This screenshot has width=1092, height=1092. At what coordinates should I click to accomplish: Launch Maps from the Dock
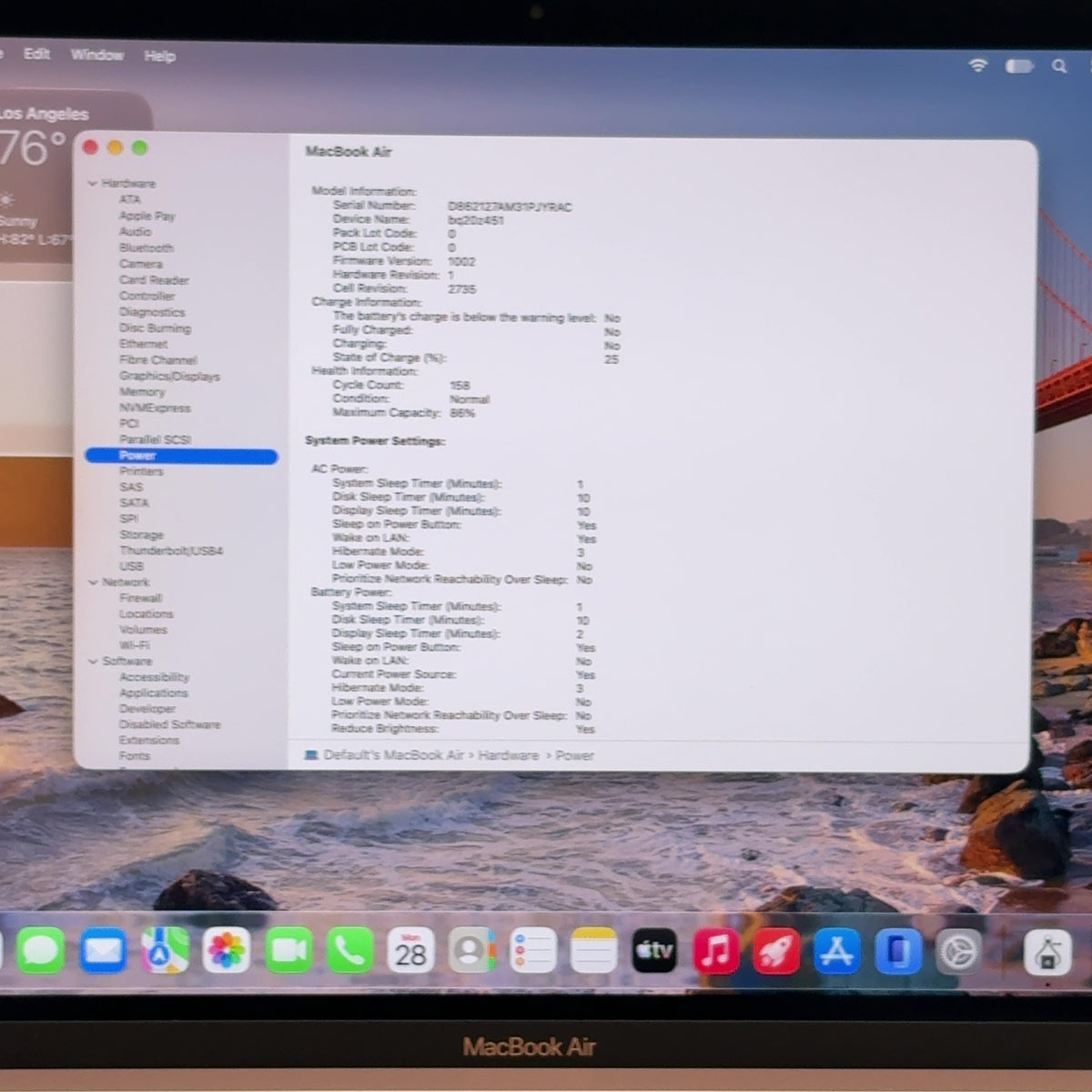tap(165, 951)
